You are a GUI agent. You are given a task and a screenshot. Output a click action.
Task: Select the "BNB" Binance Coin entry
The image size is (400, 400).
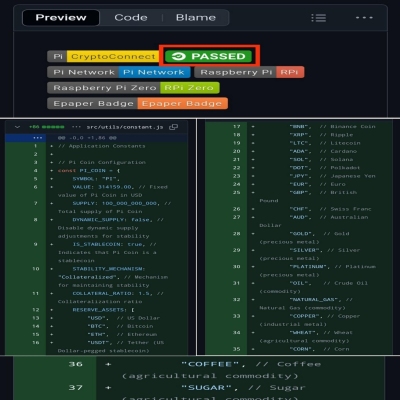[x=332, y=127]
